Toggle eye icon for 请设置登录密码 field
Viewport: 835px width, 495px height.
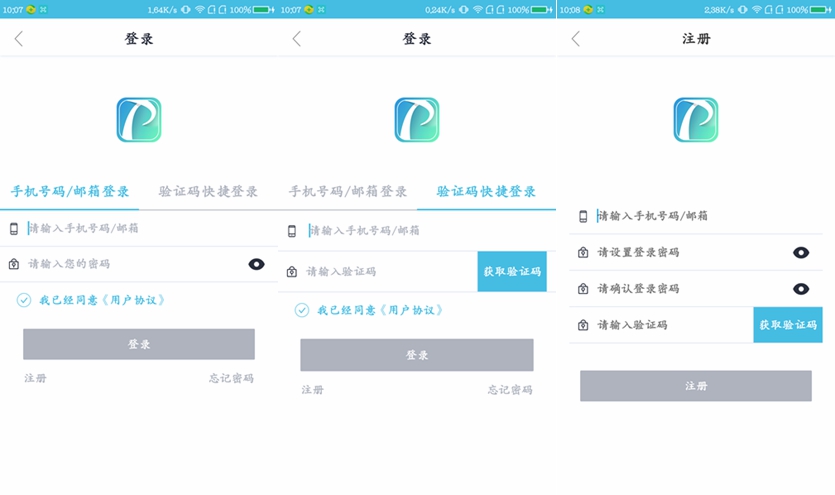pos(801,253)
